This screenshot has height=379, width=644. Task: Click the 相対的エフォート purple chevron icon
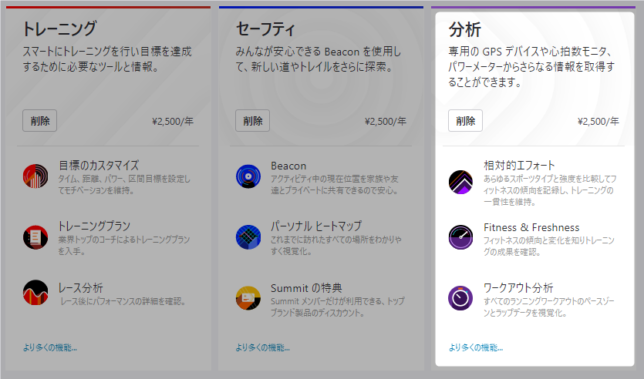(460, 182)
